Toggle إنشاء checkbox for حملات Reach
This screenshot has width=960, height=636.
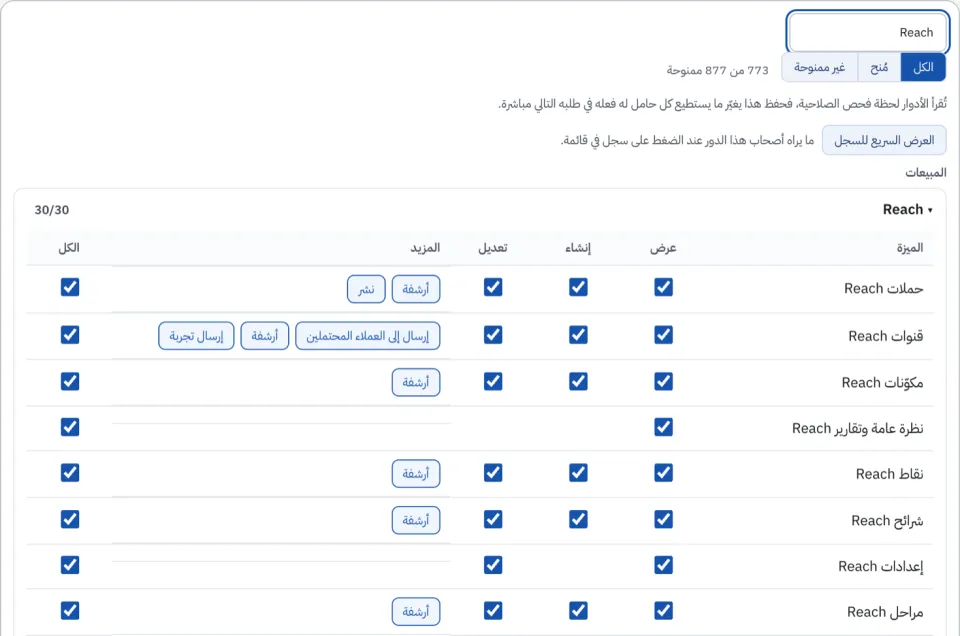[578, 287]
